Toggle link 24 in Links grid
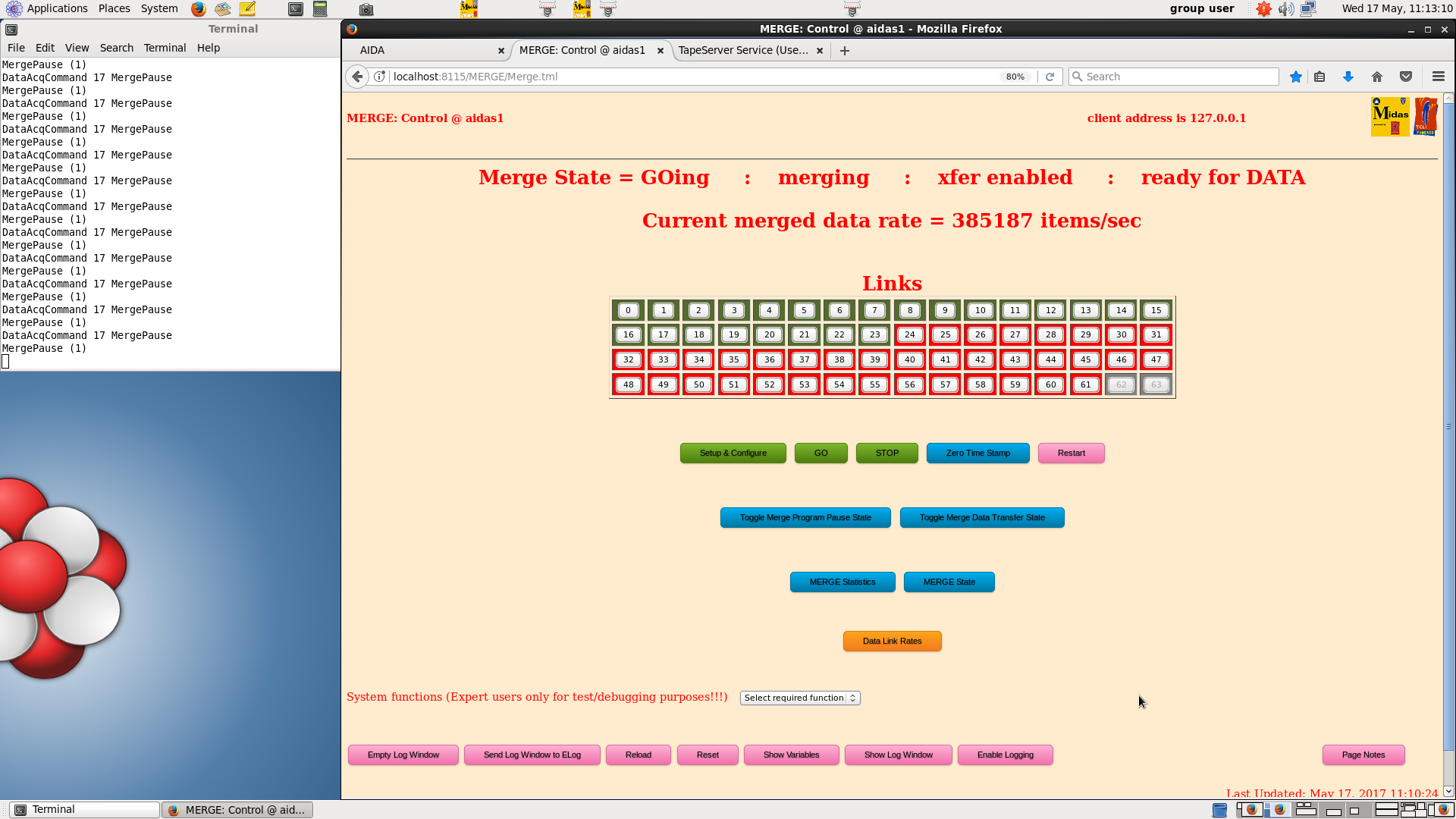Screen dimensions: 1456x819 click(x=909, y=334)
